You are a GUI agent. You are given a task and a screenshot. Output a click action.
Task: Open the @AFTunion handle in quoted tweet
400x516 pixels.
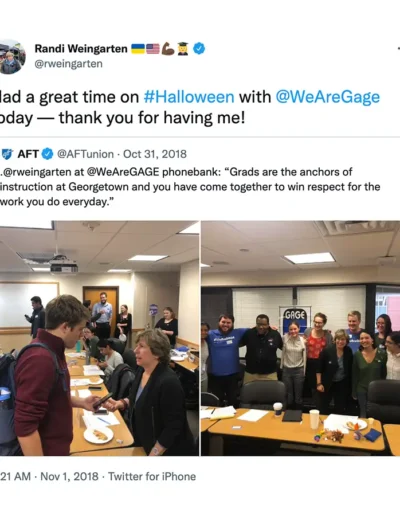85,154
